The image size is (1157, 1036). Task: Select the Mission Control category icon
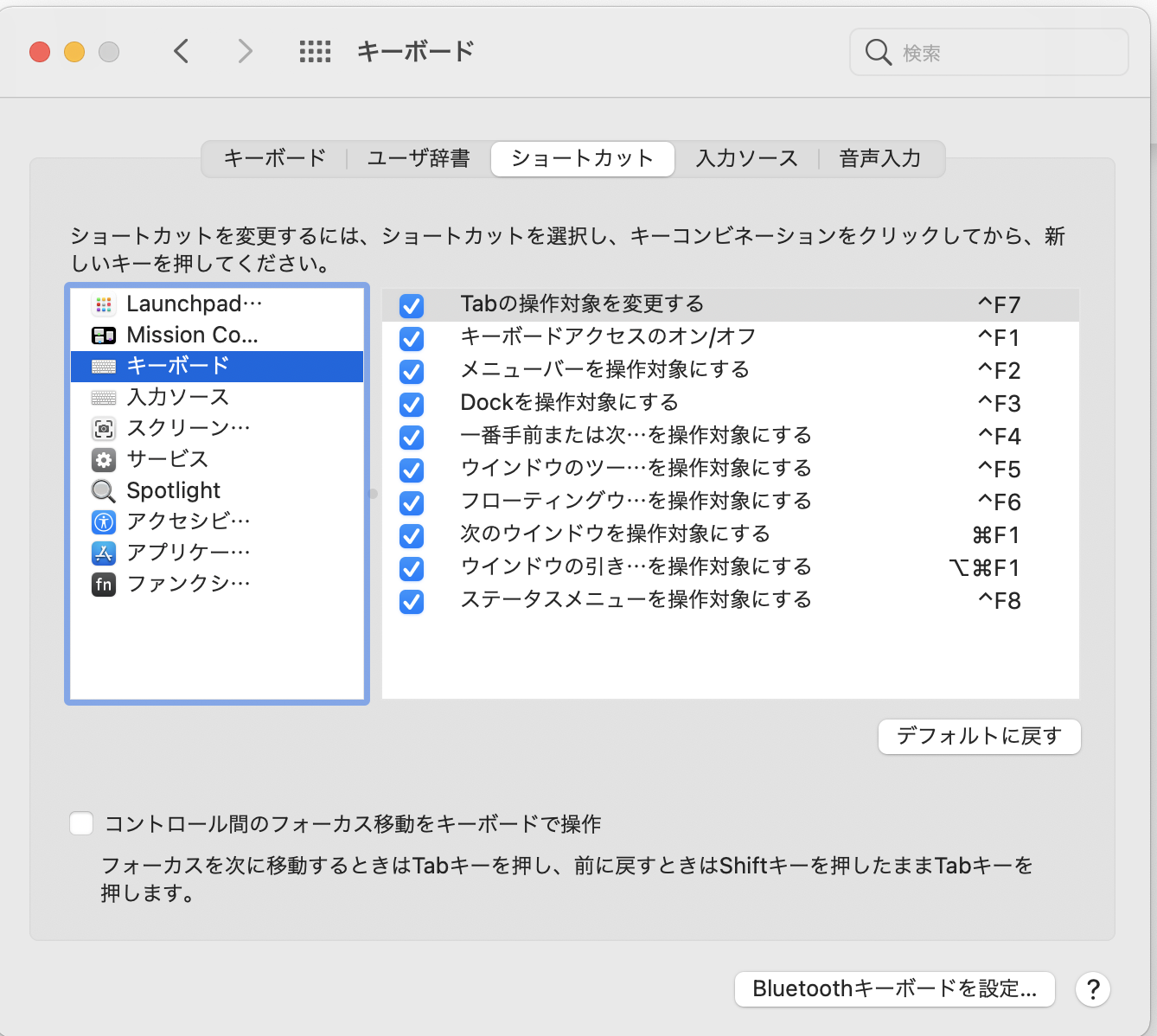[x=104, y=336]
